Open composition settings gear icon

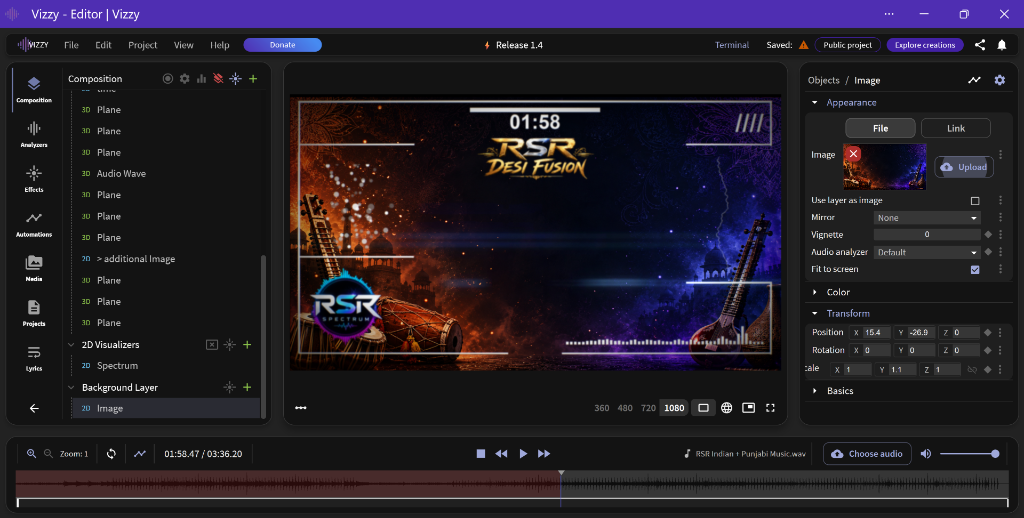point(185,78)
